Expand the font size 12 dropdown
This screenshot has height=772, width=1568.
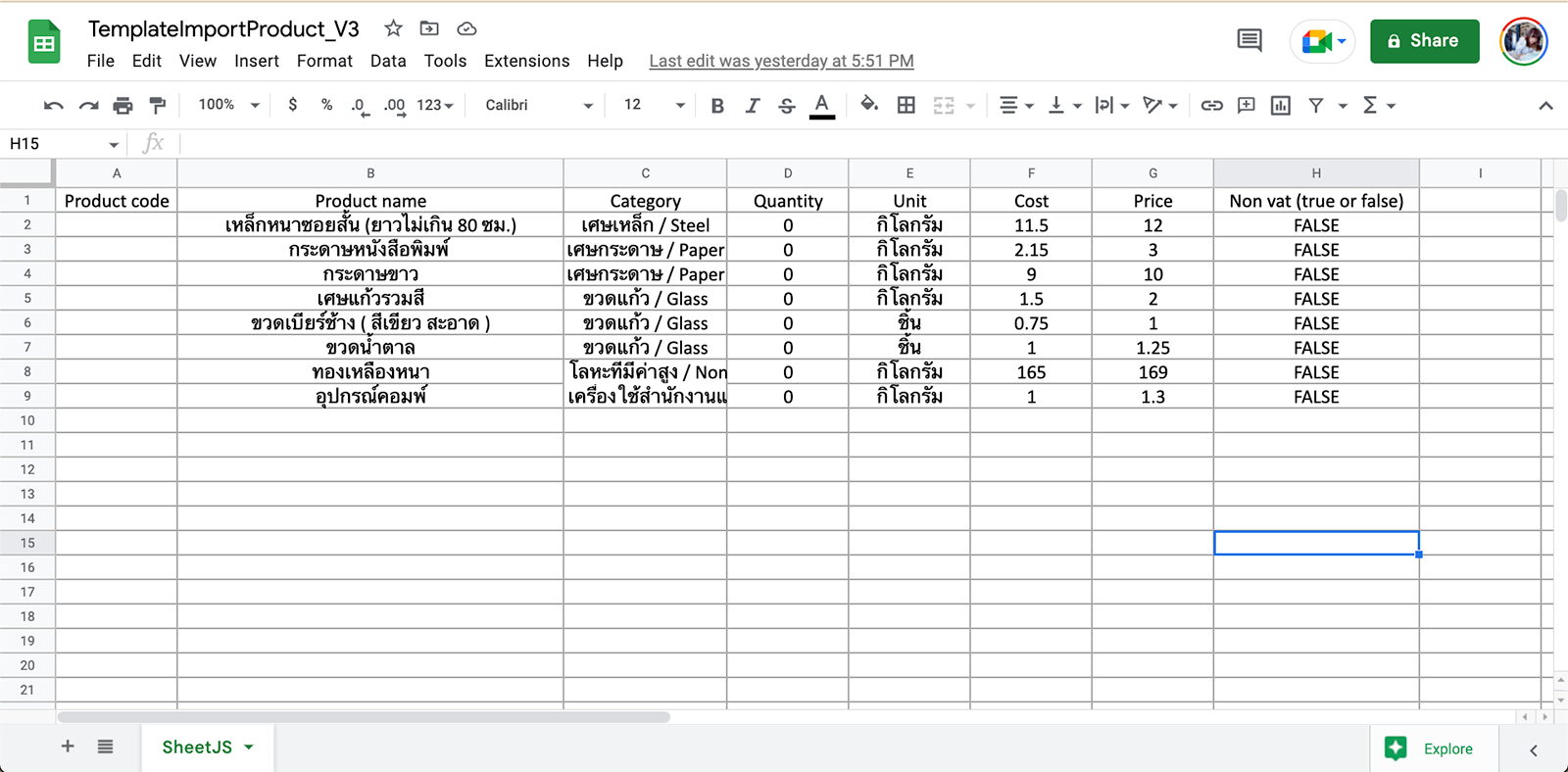654,106
